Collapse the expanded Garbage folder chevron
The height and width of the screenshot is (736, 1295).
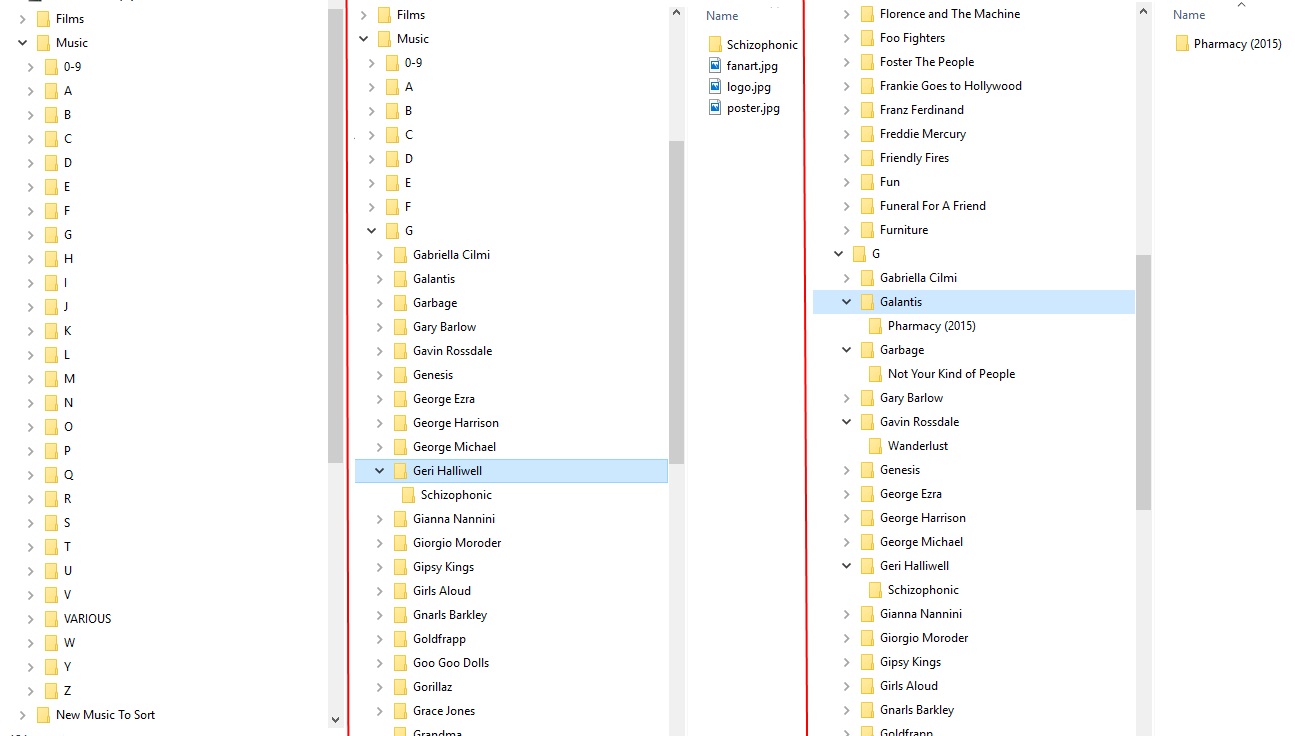(846, 350)
